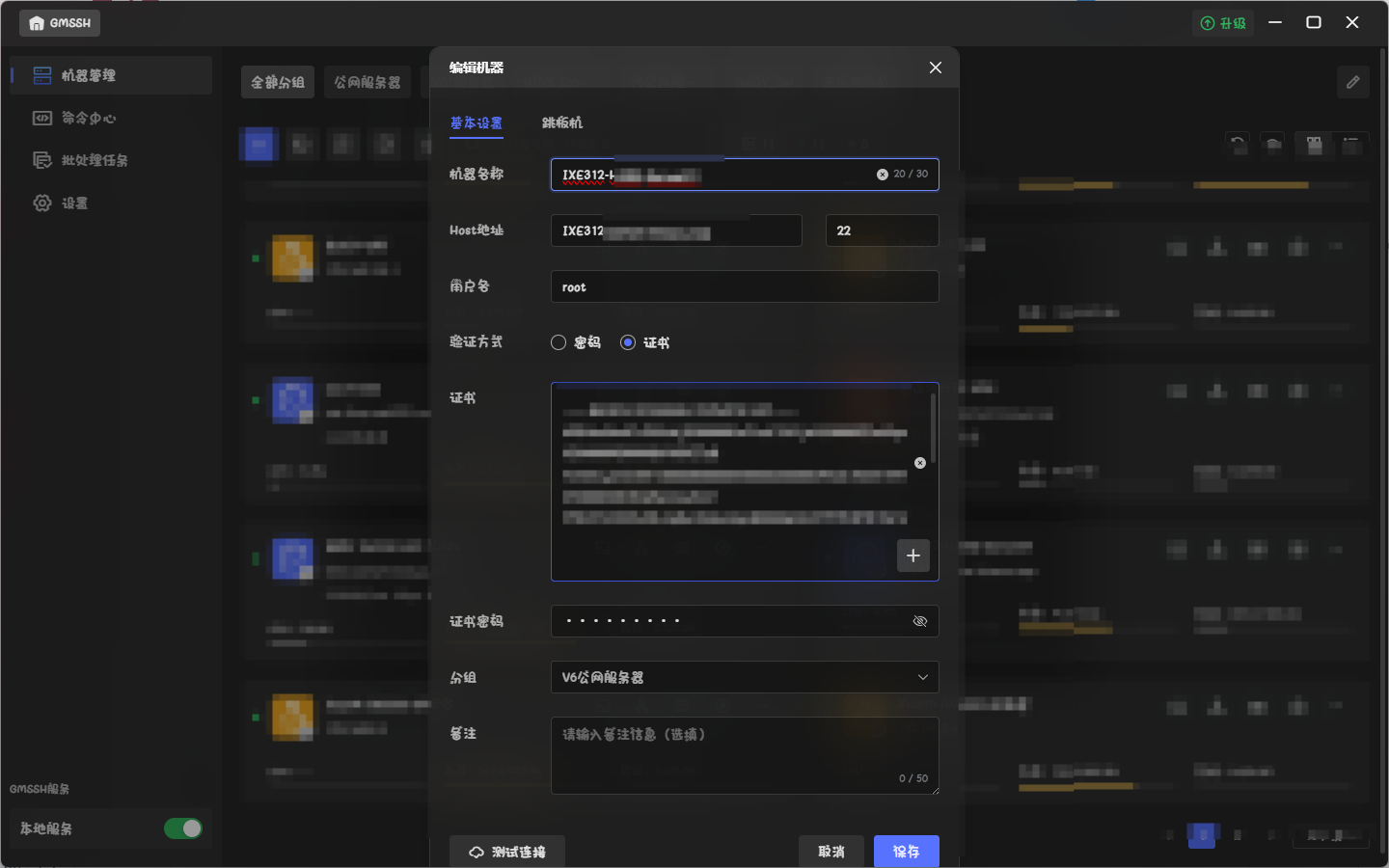Expand the 分组 dropdown showing V6公网服务器
This screenshot has height=868, width=1389.
(745, 677)
